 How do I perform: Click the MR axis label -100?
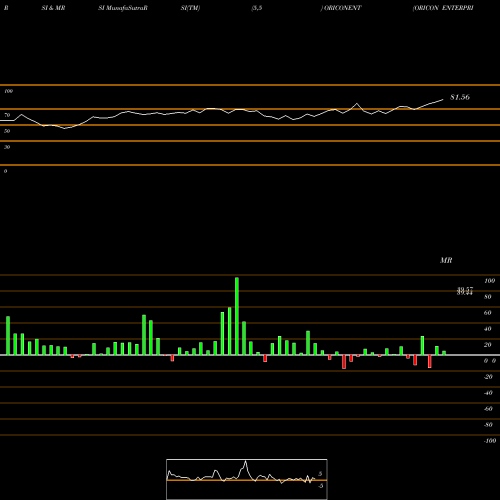[490, 441]
